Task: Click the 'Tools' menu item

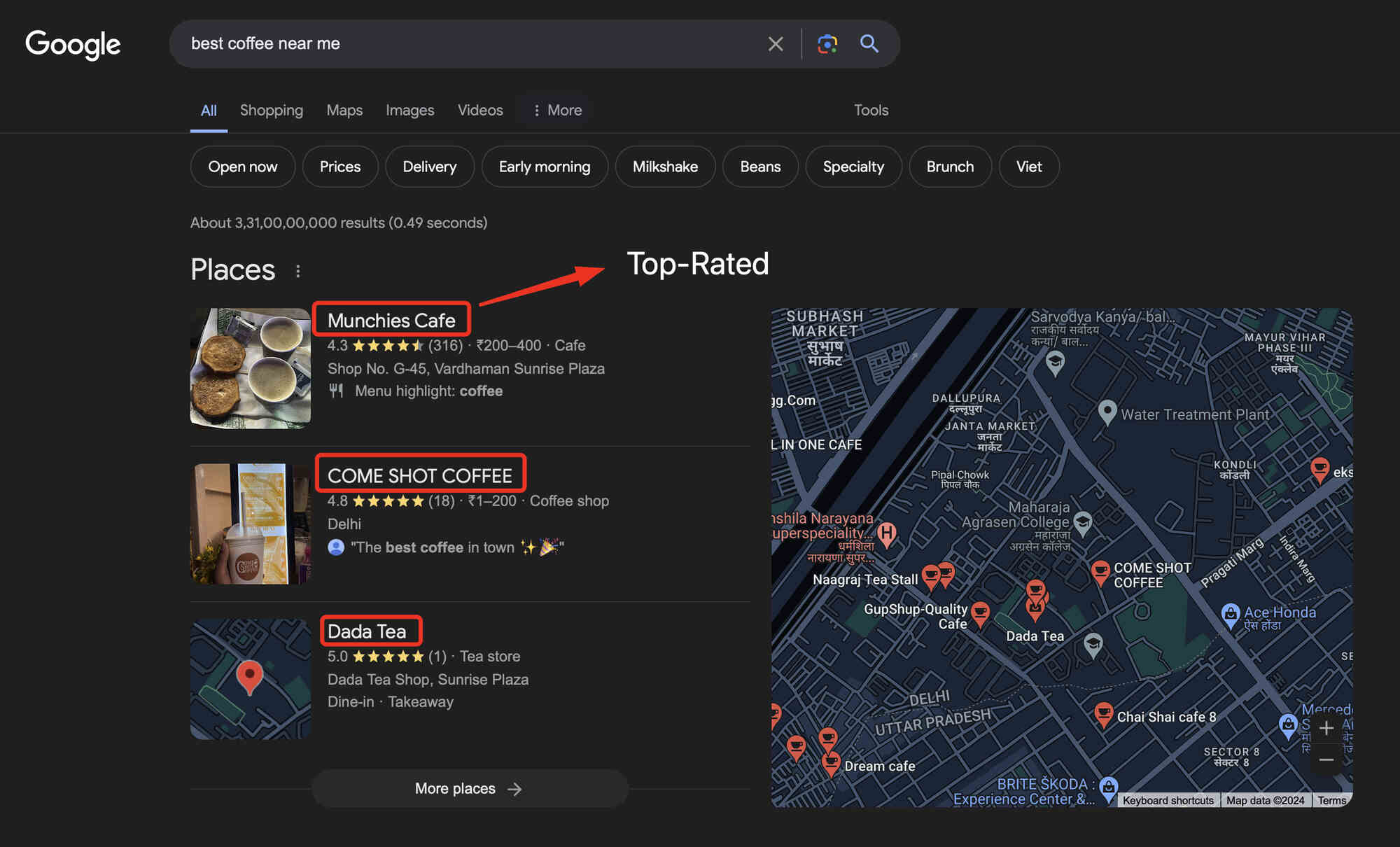Action: point(871,110)
